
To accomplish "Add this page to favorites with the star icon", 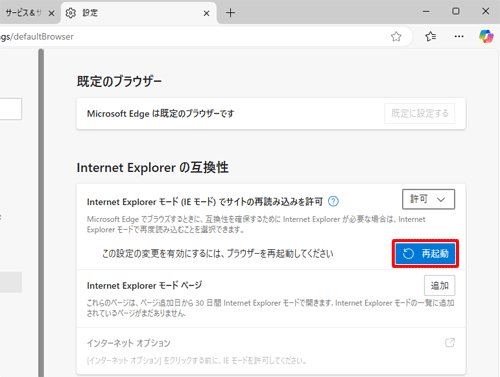I will pos(396,36).
